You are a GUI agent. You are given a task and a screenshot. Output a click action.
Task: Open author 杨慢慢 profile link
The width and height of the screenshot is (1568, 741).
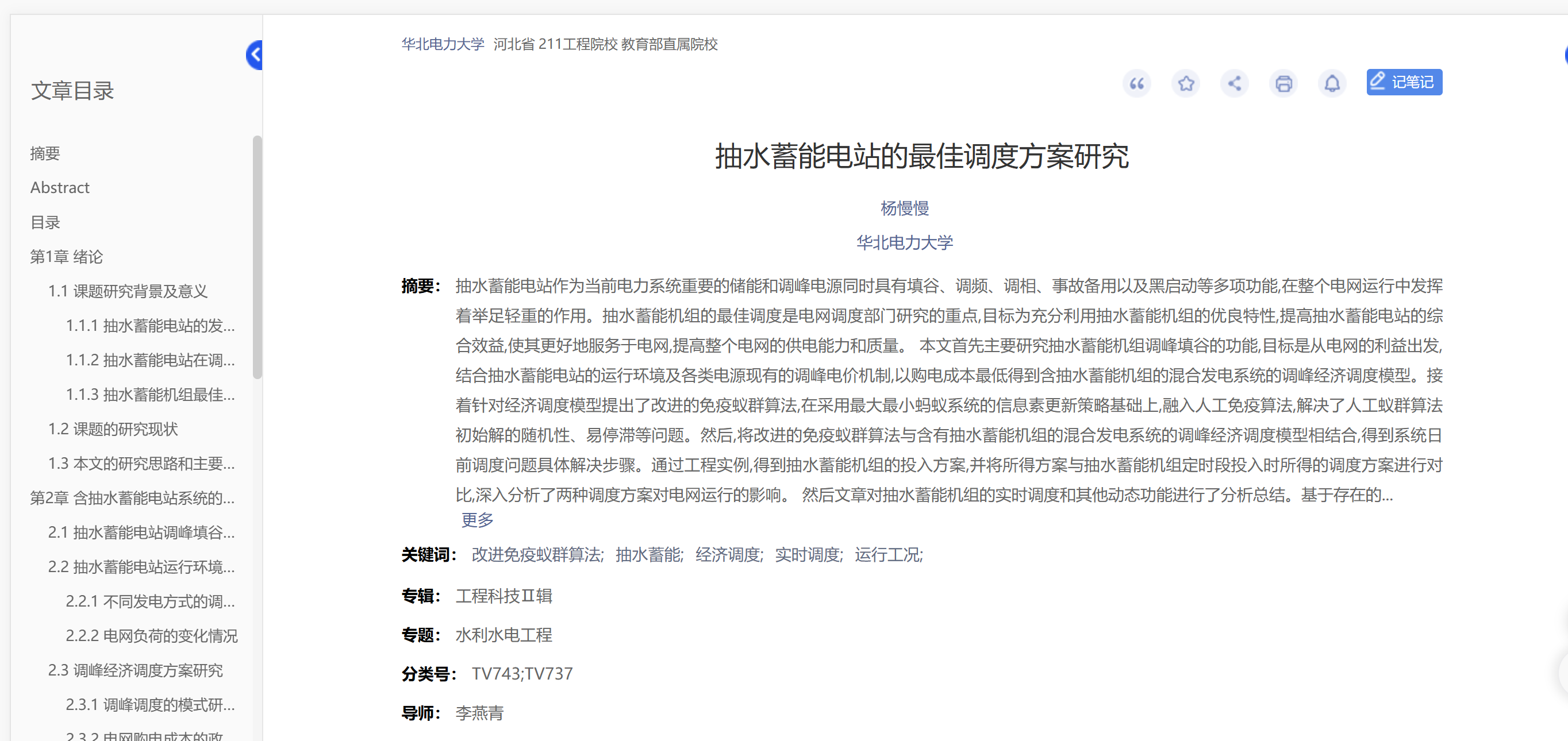904,208
